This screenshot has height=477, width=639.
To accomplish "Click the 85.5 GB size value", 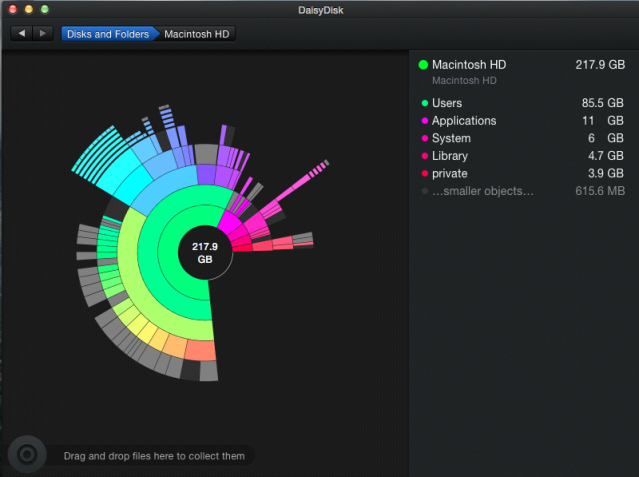I will [602, 103].
